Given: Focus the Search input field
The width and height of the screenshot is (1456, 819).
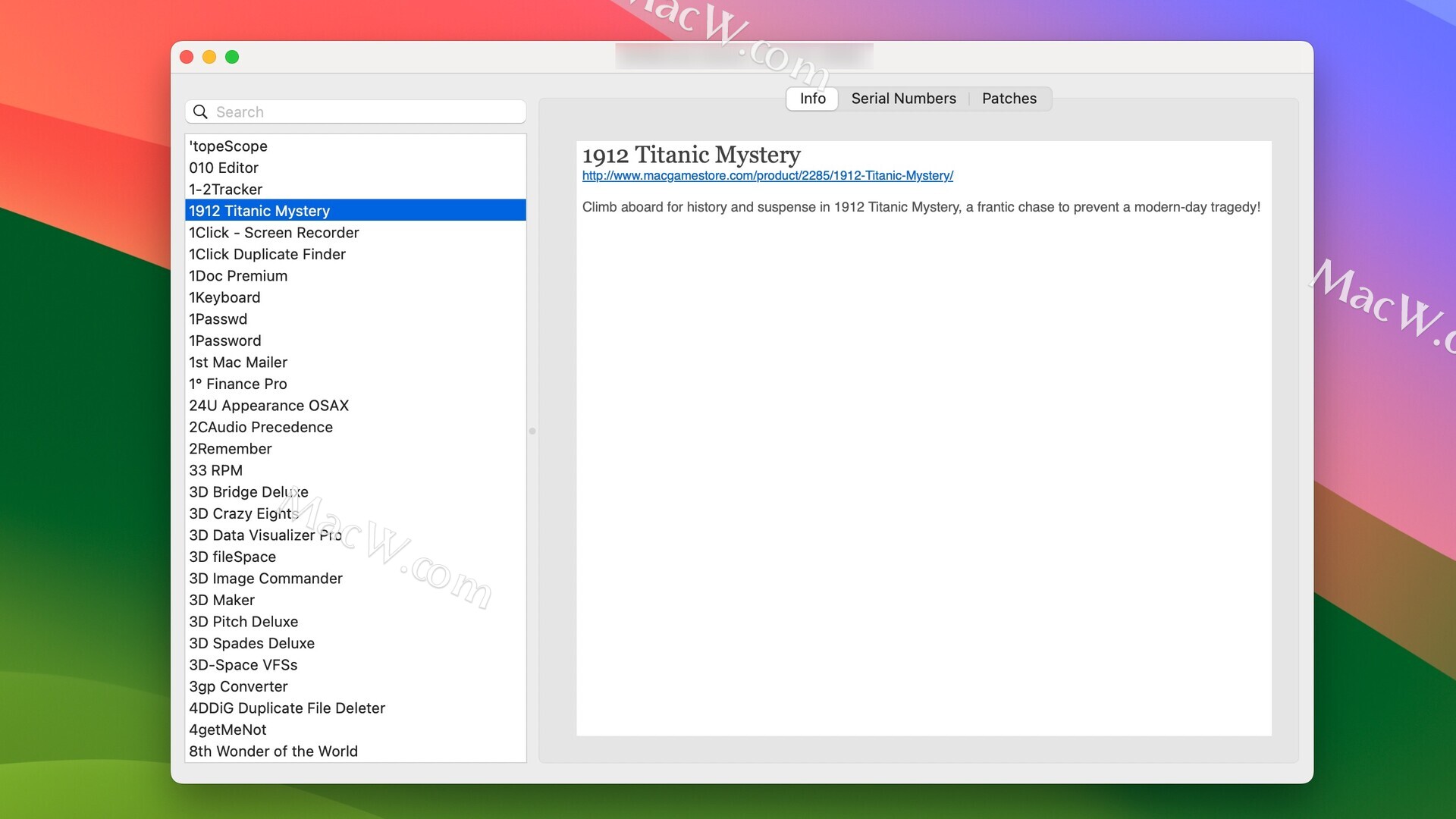Looking at the screenshot, I should click(356, 112).
